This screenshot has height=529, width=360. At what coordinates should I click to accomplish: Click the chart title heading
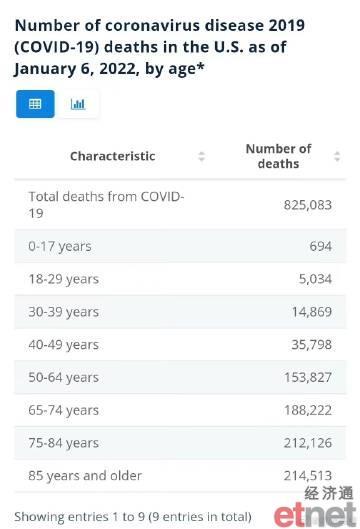[x=160, y=47]
